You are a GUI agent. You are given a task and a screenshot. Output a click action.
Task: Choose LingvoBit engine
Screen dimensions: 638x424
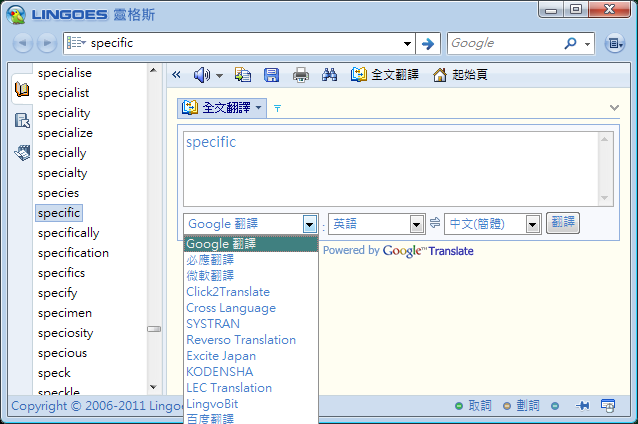click(251, 404)
